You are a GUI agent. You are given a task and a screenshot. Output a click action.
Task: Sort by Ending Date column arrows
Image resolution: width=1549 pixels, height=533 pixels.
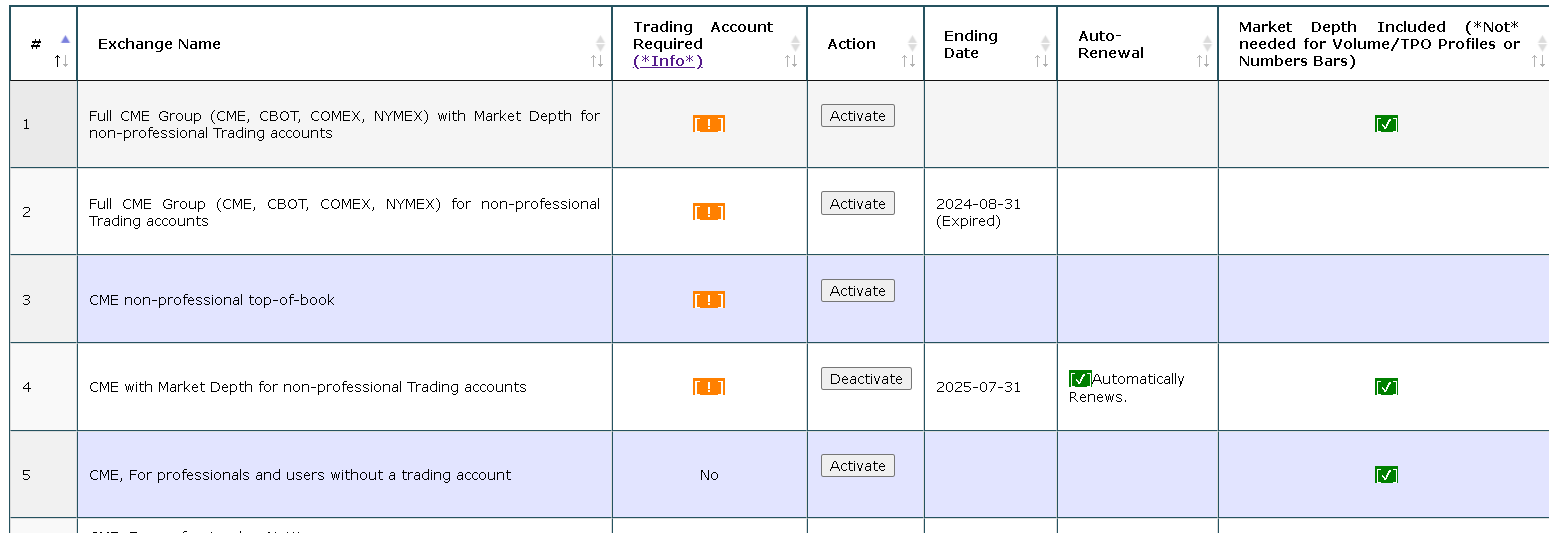(x=1042, y=52)
